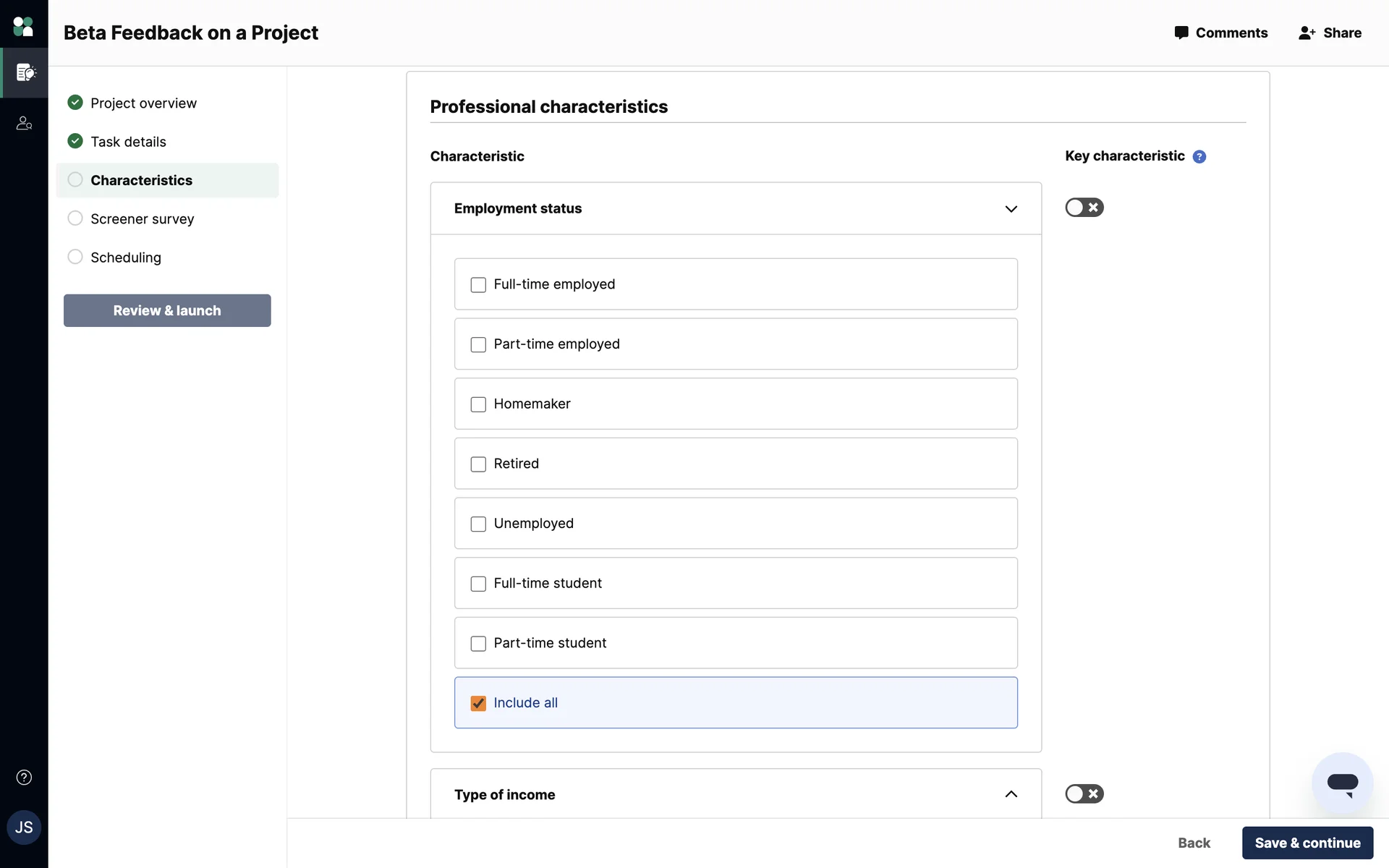Go to Screener survey step

point(142,219)
